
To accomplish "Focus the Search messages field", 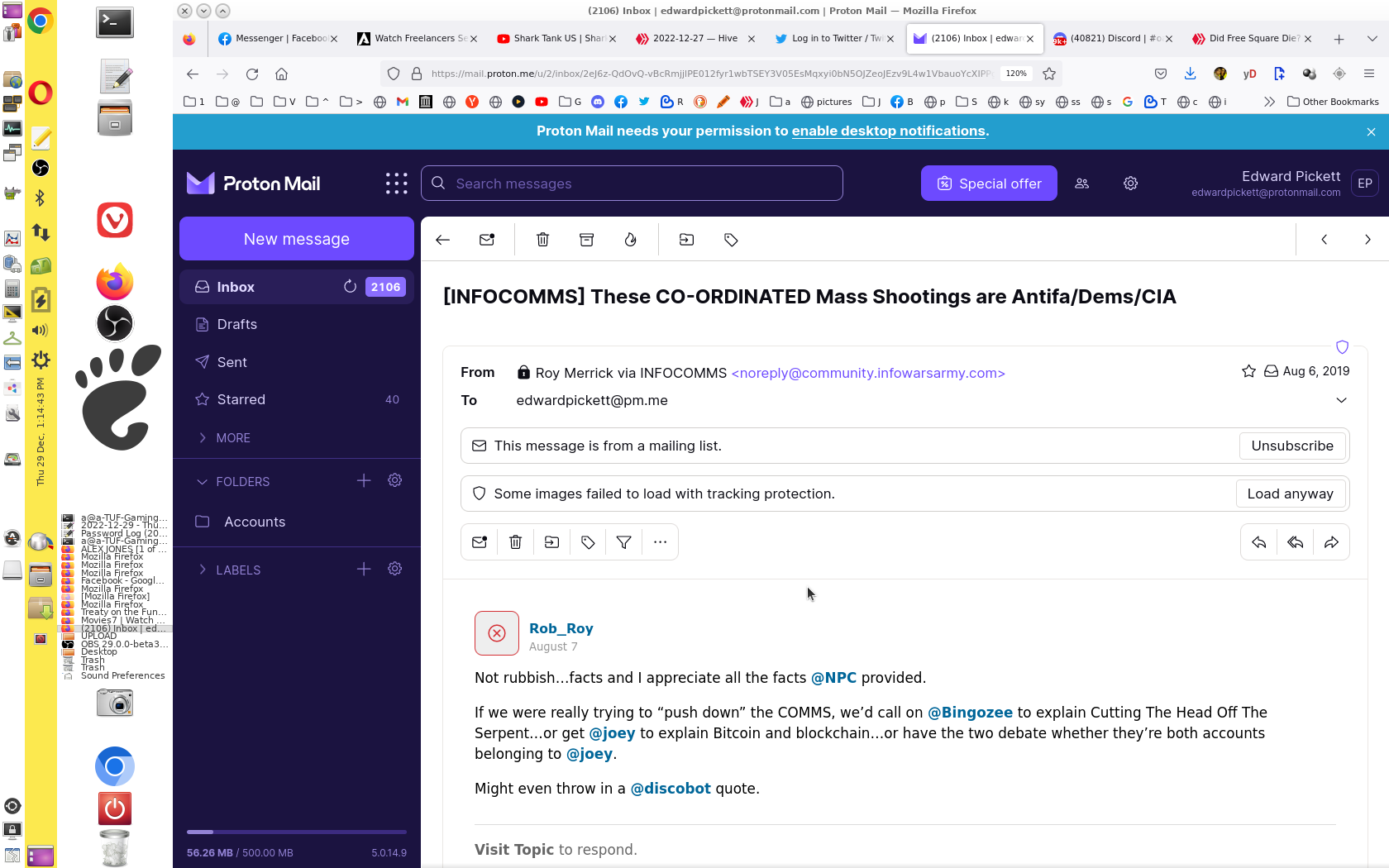I will 632,184.
